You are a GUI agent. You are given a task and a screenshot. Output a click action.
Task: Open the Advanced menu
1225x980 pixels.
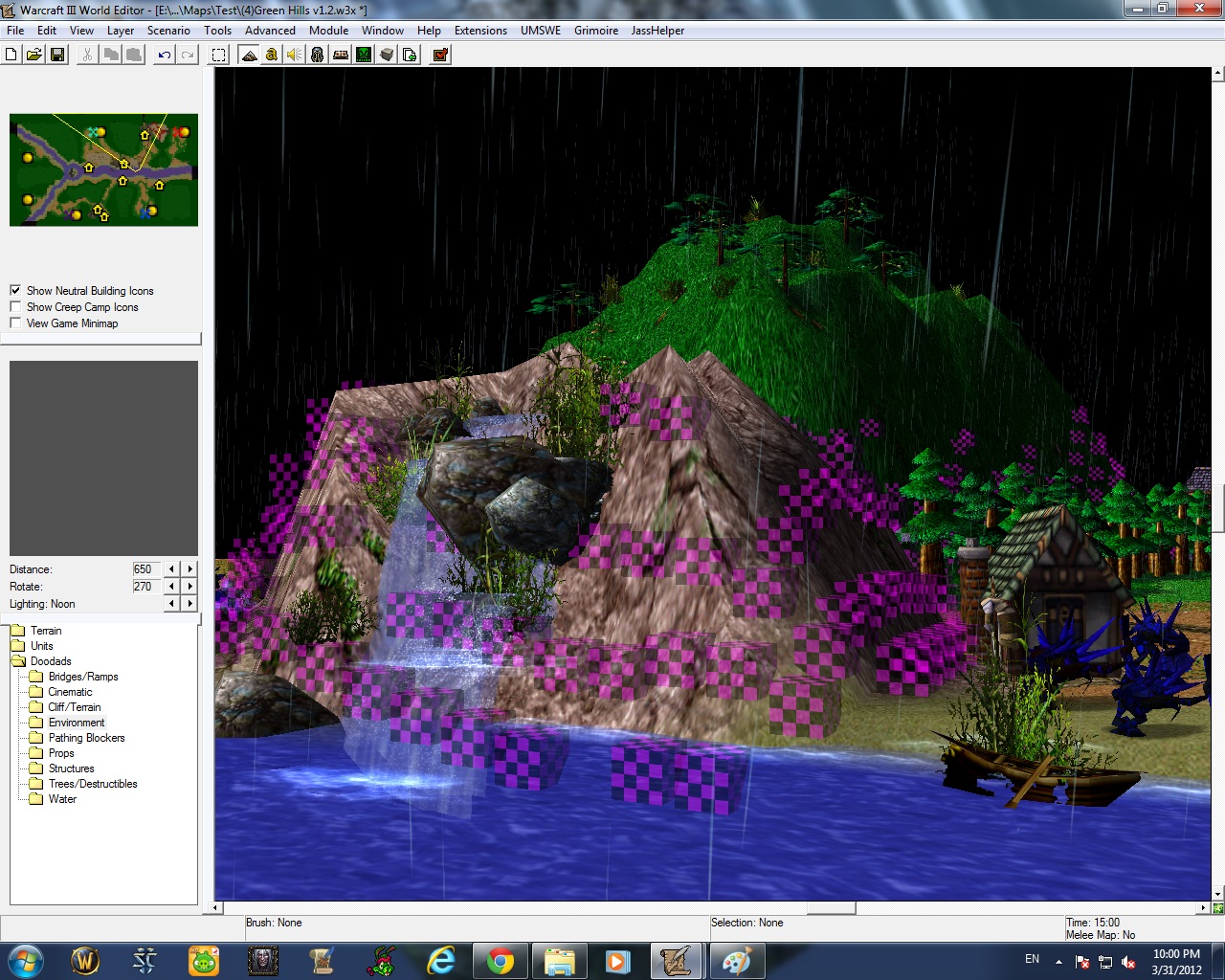[x=270, y=30]
